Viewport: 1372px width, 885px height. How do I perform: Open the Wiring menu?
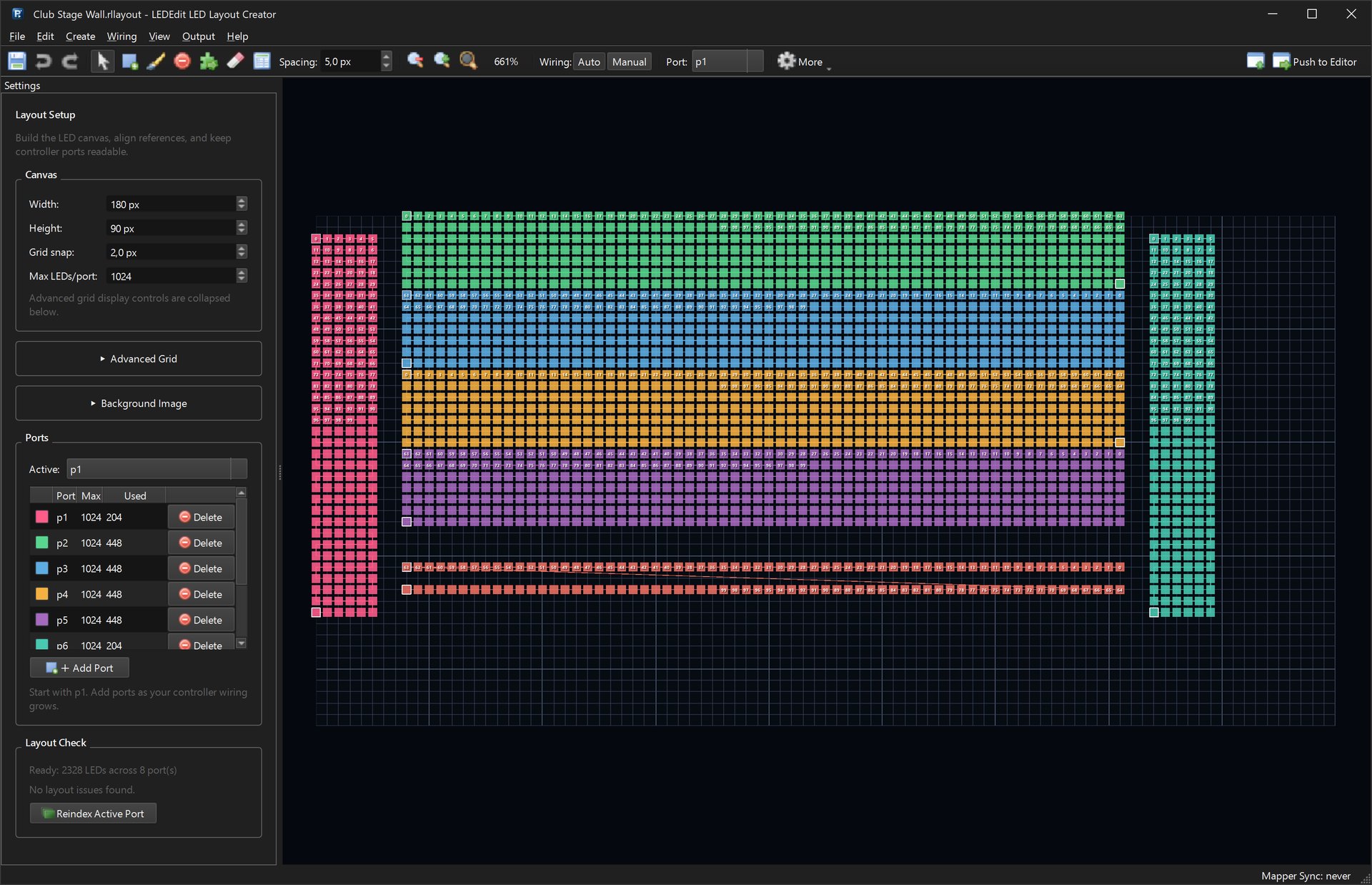(121, 36)
